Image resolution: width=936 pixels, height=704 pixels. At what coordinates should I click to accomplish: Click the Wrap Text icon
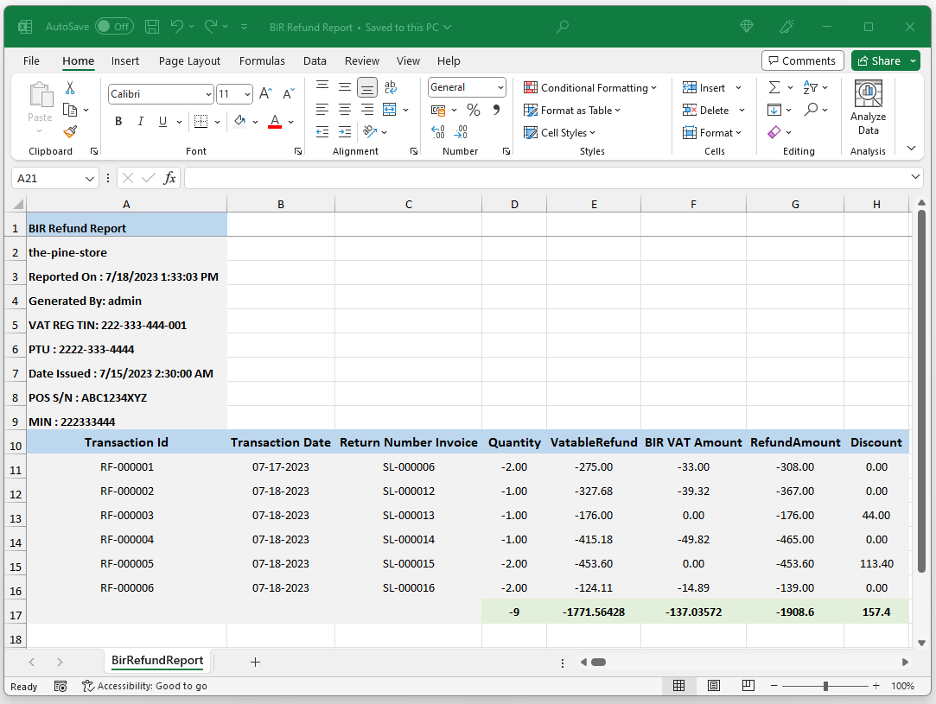[390, 88]
